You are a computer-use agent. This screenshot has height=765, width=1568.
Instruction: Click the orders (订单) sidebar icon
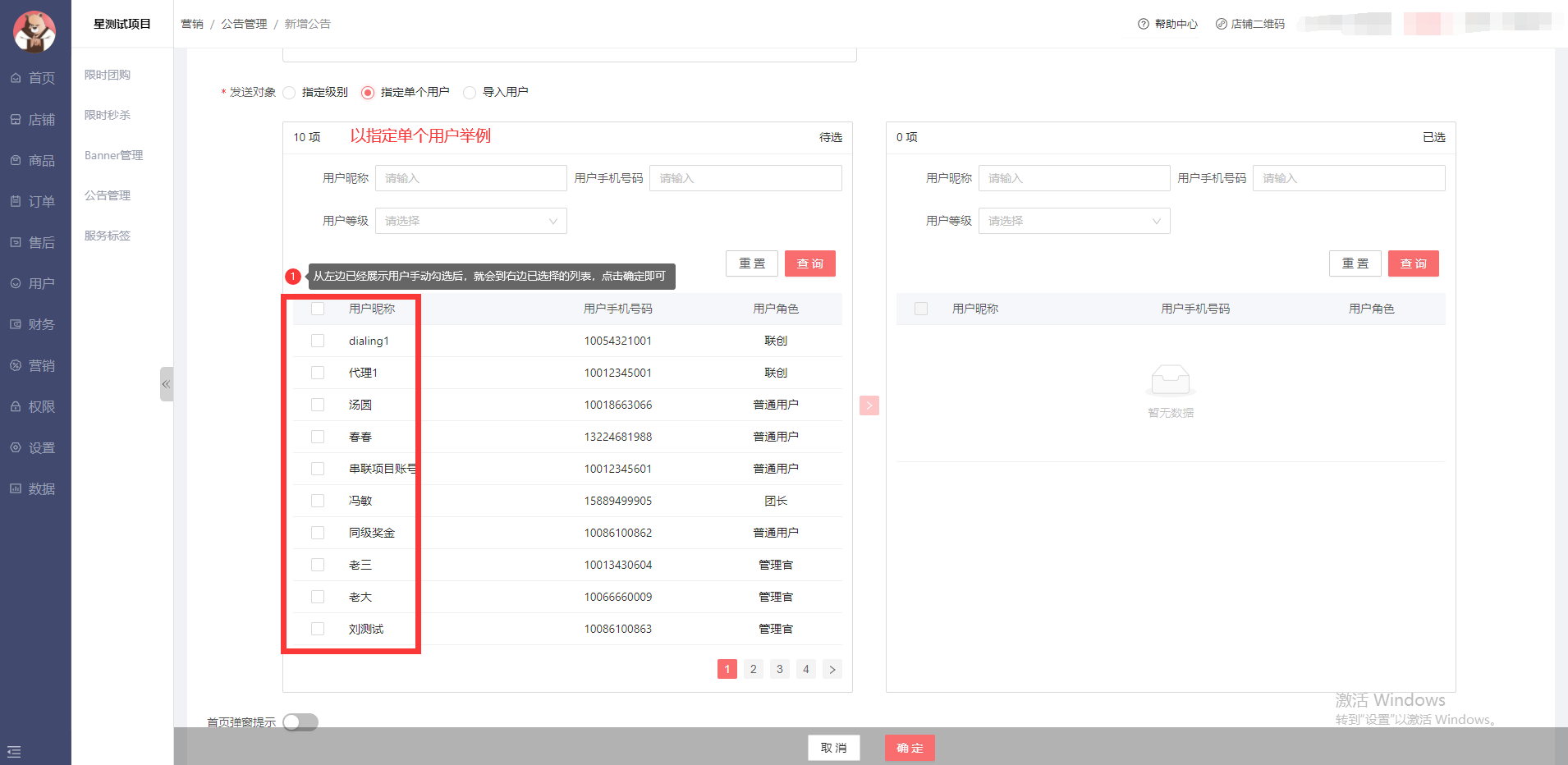tap(16, 201)
